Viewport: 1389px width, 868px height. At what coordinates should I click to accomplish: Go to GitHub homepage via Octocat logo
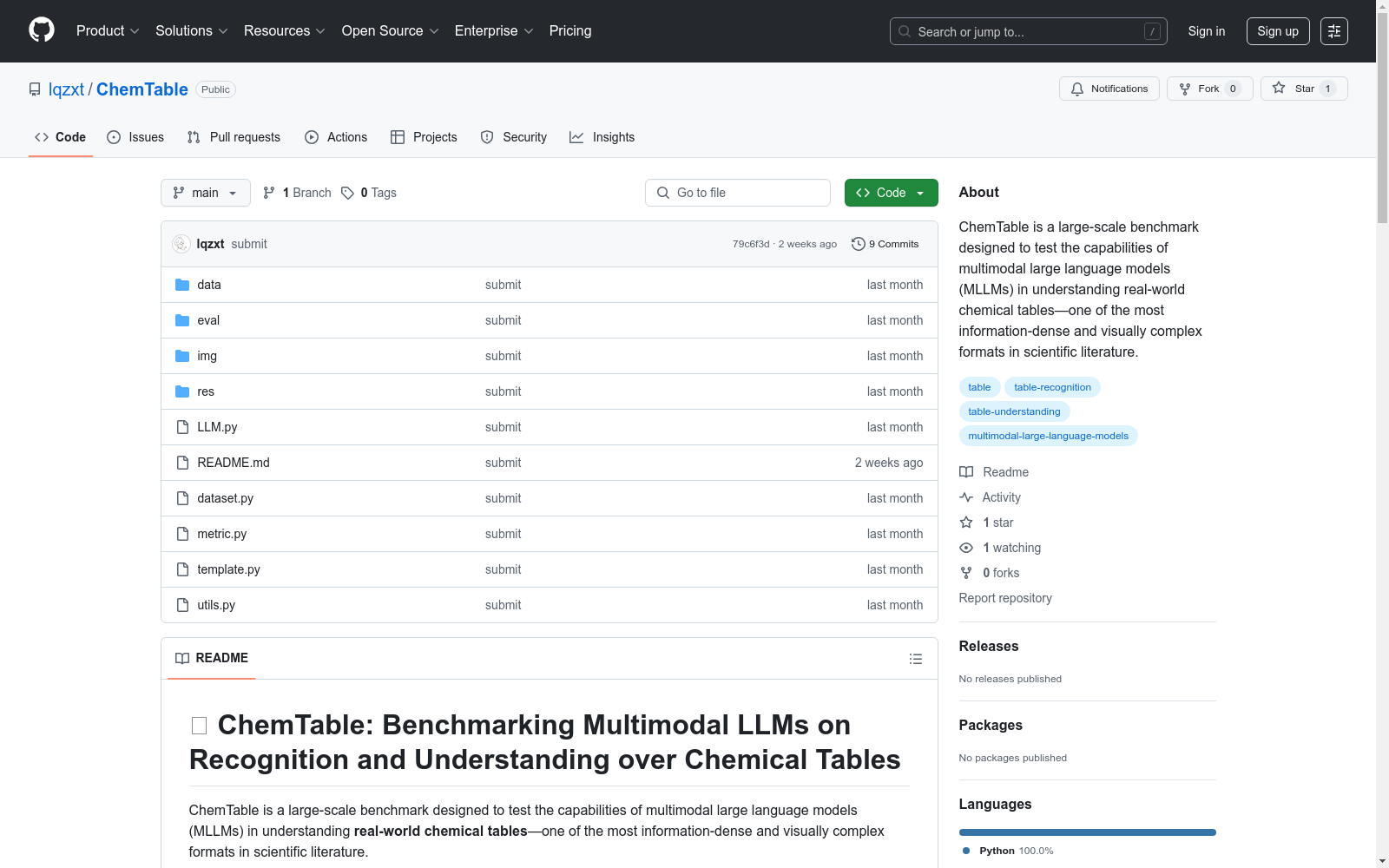point(42,30)
